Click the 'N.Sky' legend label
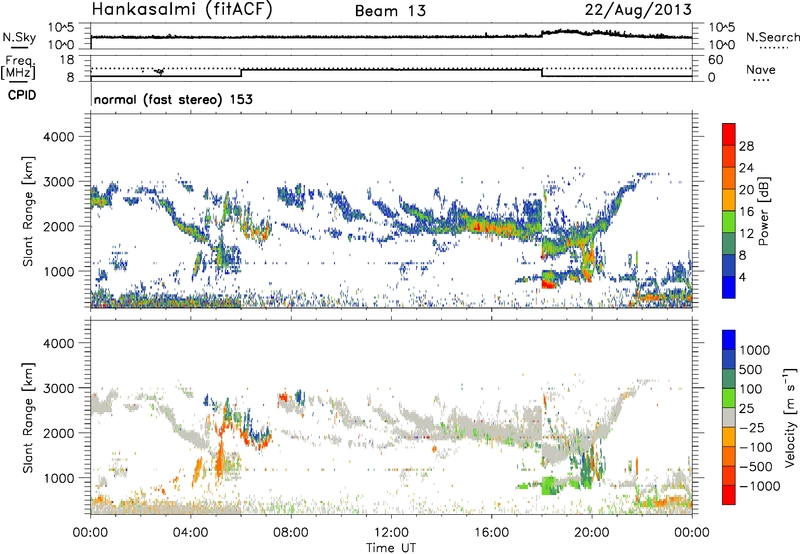800x554 pixels. click(19, 37)
